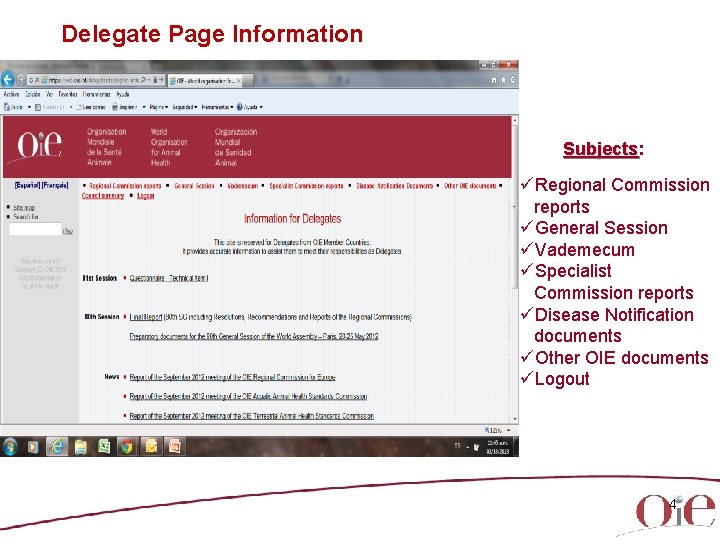Click the Inicio home command icon
The image size is (720, 540).
[6, 107]
